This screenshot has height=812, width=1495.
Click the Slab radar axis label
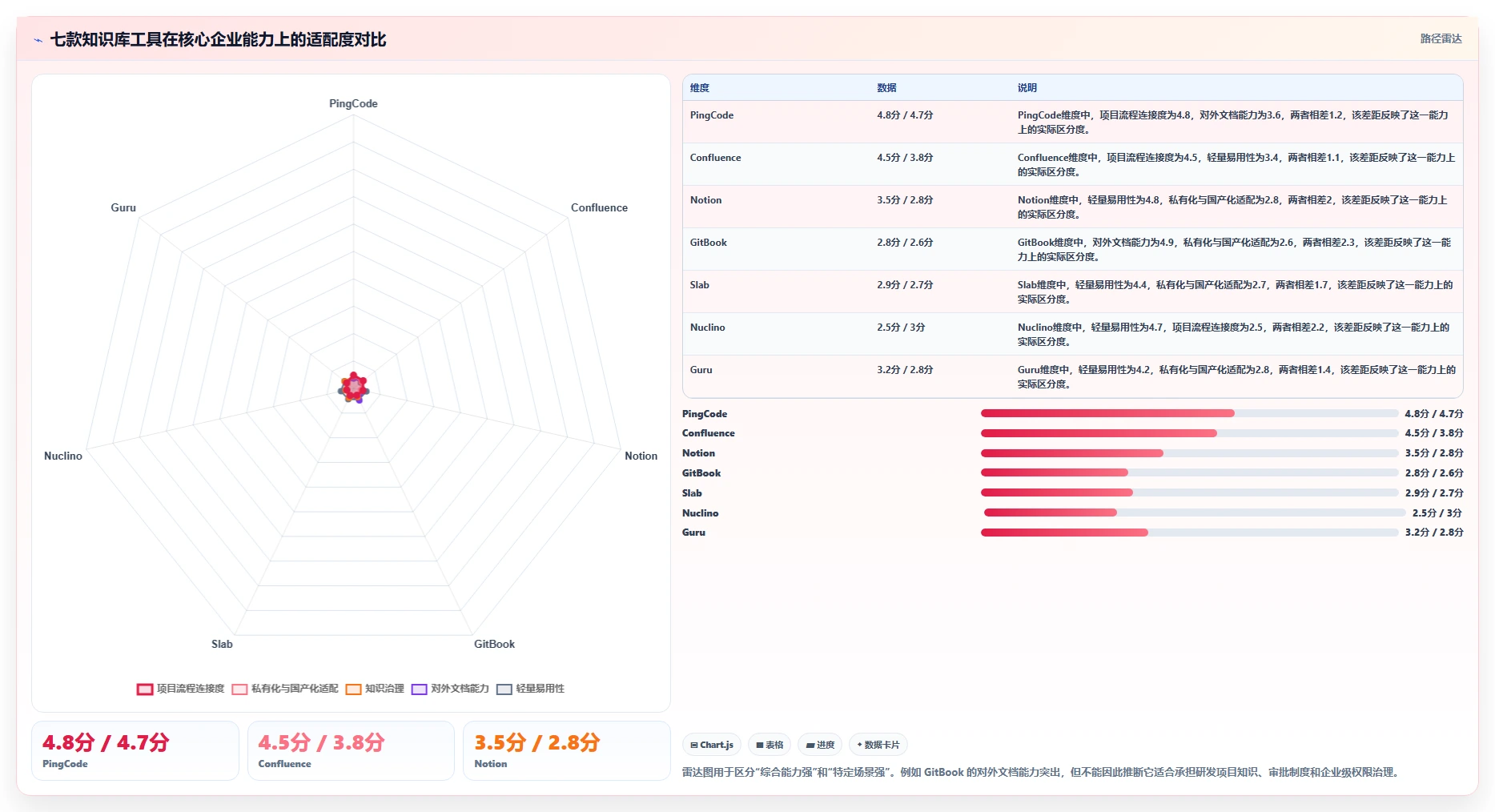pyautogui.click(x=222, y=644)
